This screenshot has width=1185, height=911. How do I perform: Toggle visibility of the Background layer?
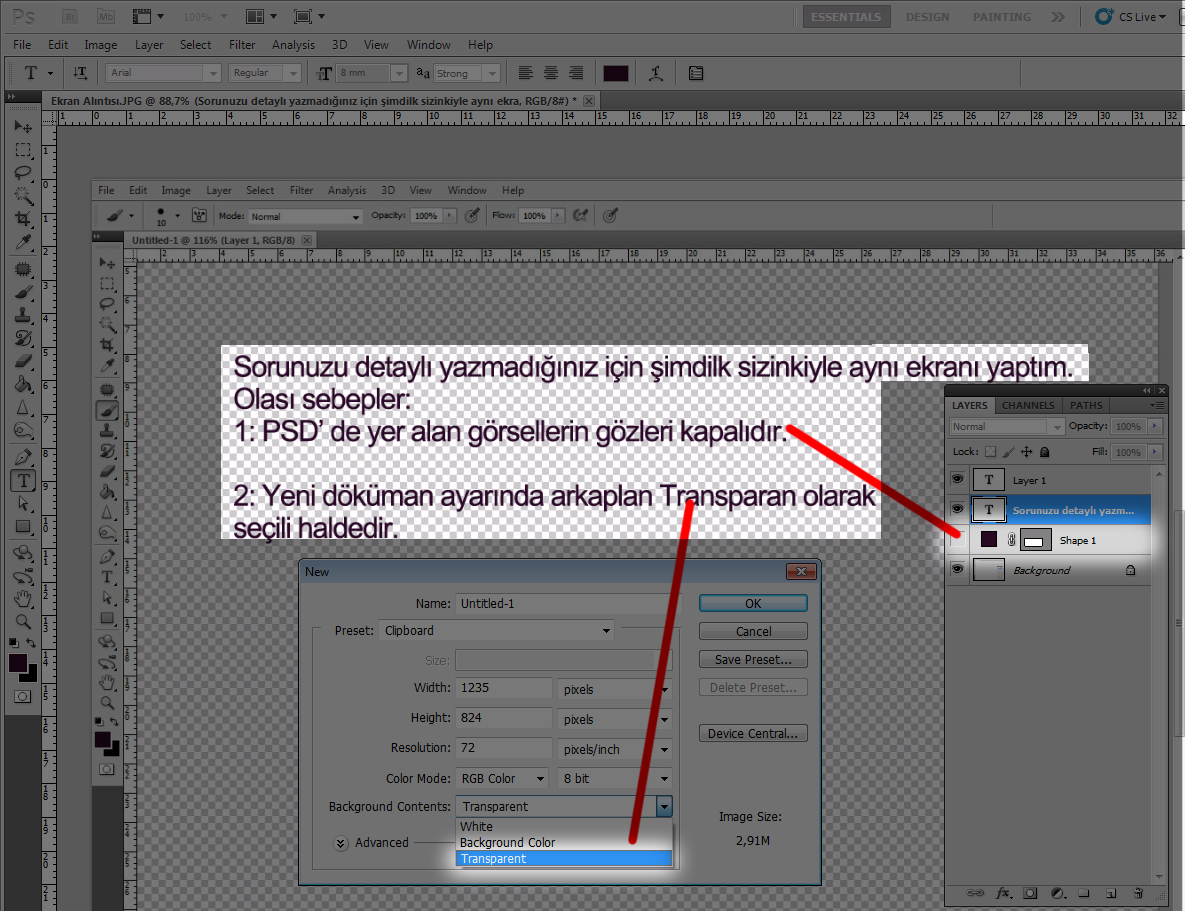[x=957, y=569]
